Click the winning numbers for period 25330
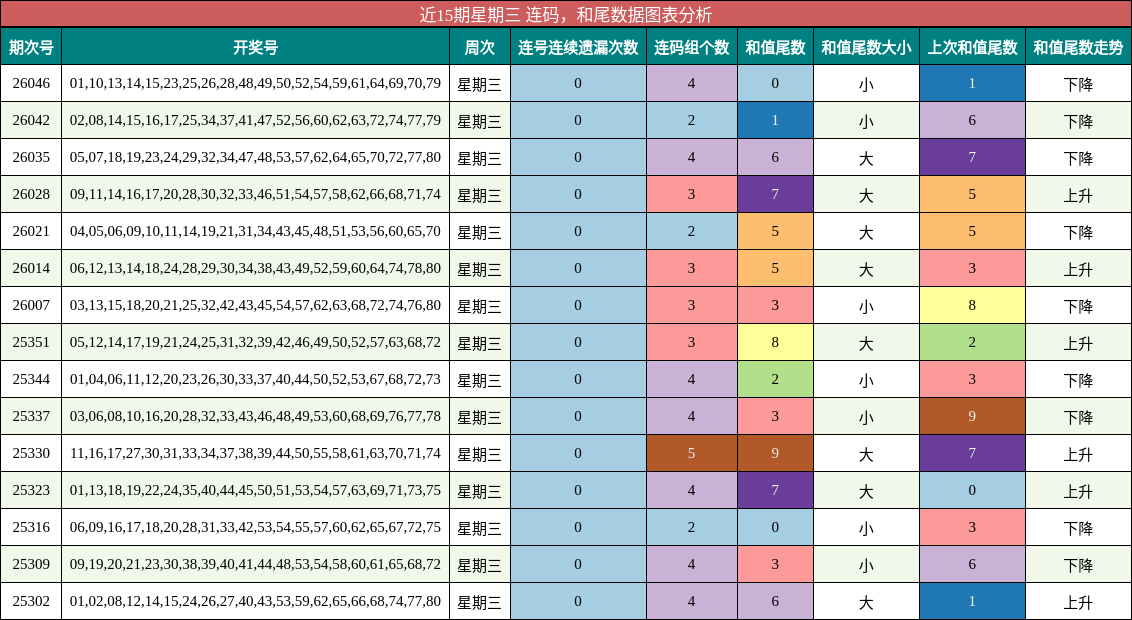Viewport: 1132px width, 620px height. [255, 453]
